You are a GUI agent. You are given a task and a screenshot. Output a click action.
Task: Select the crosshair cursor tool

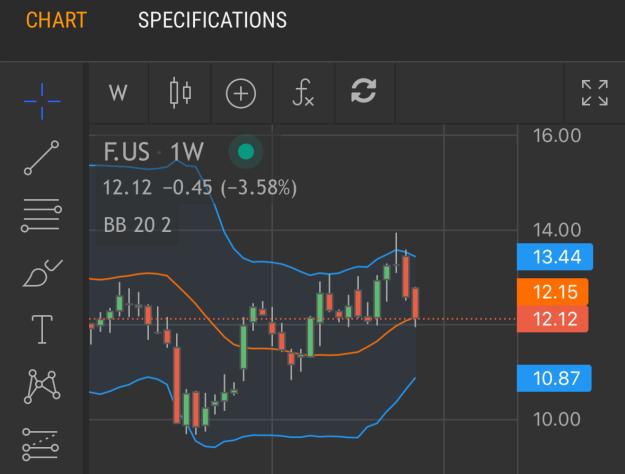(x=42, y=101)
